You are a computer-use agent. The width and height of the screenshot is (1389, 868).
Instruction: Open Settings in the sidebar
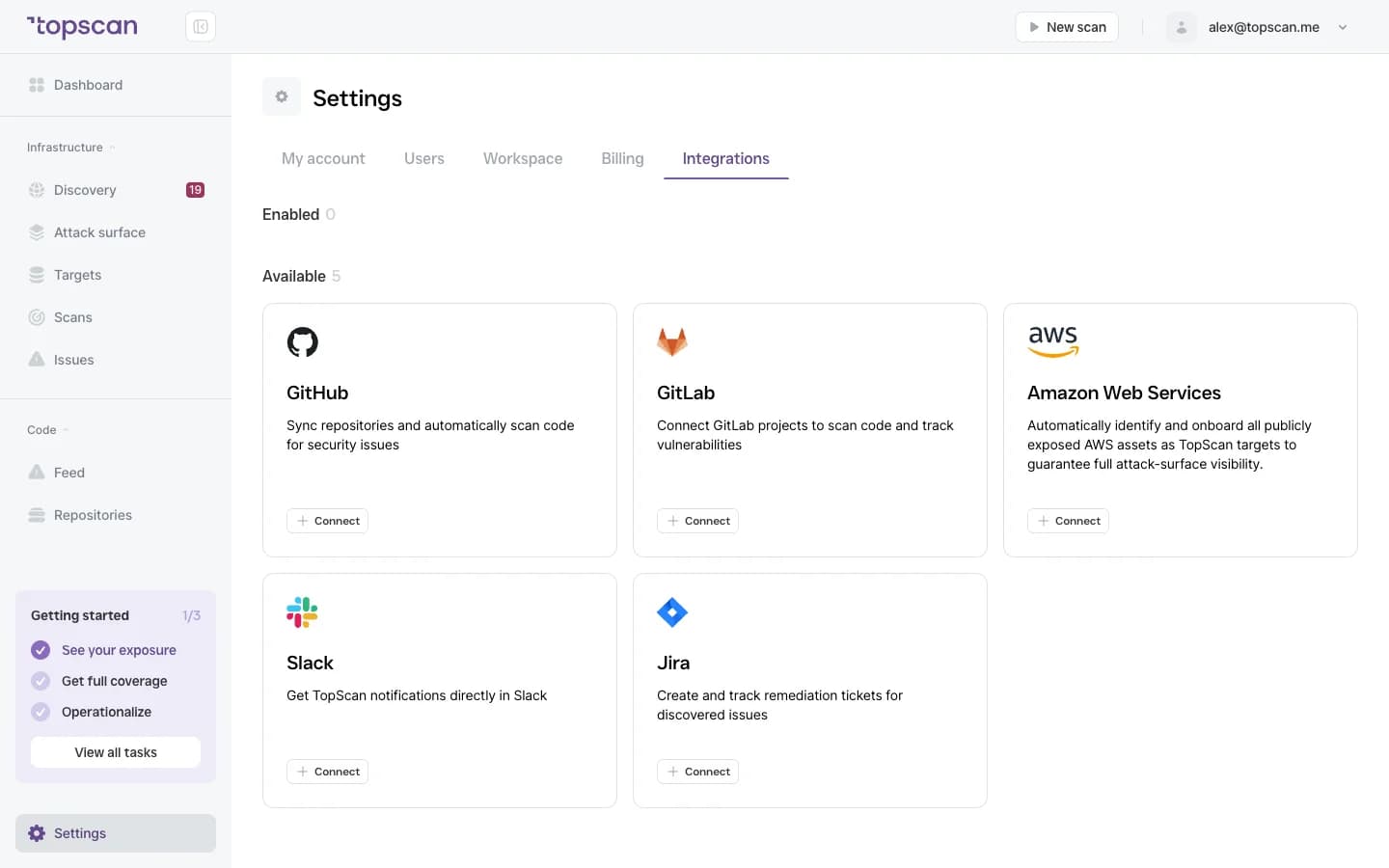point(116,833)
